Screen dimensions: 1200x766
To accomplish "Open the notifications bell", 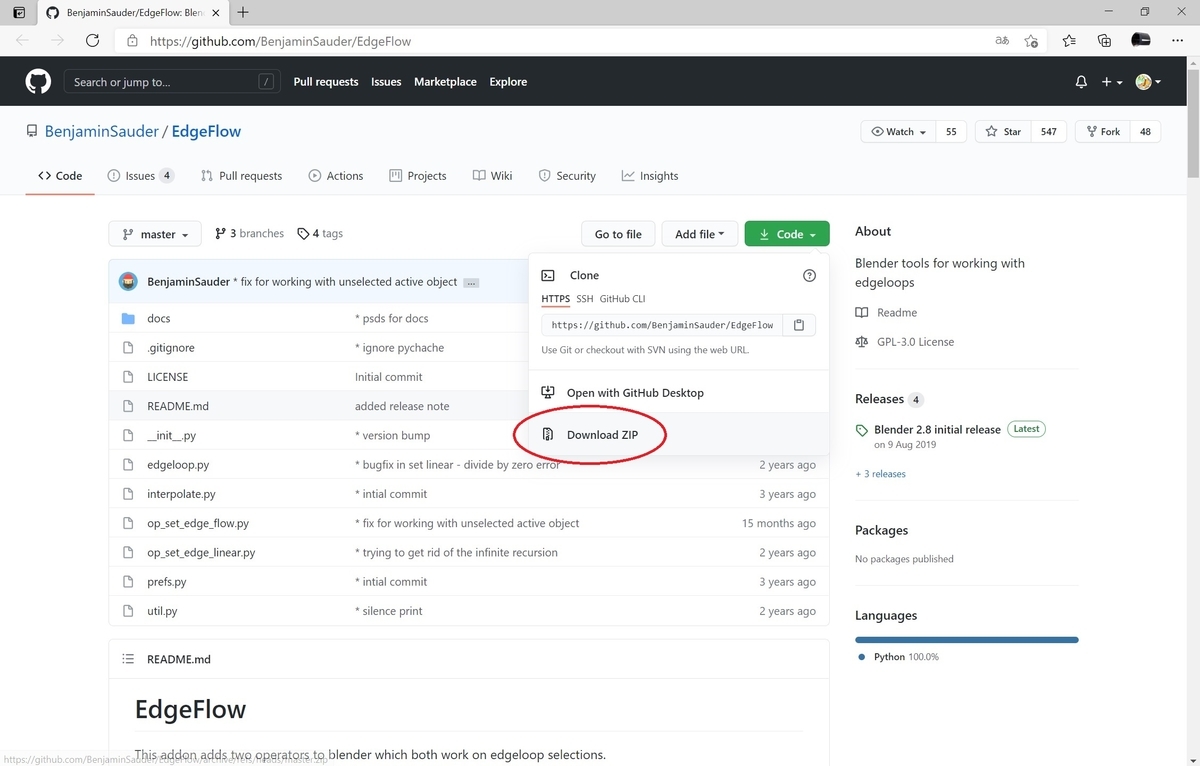I will coord(1081,82).
